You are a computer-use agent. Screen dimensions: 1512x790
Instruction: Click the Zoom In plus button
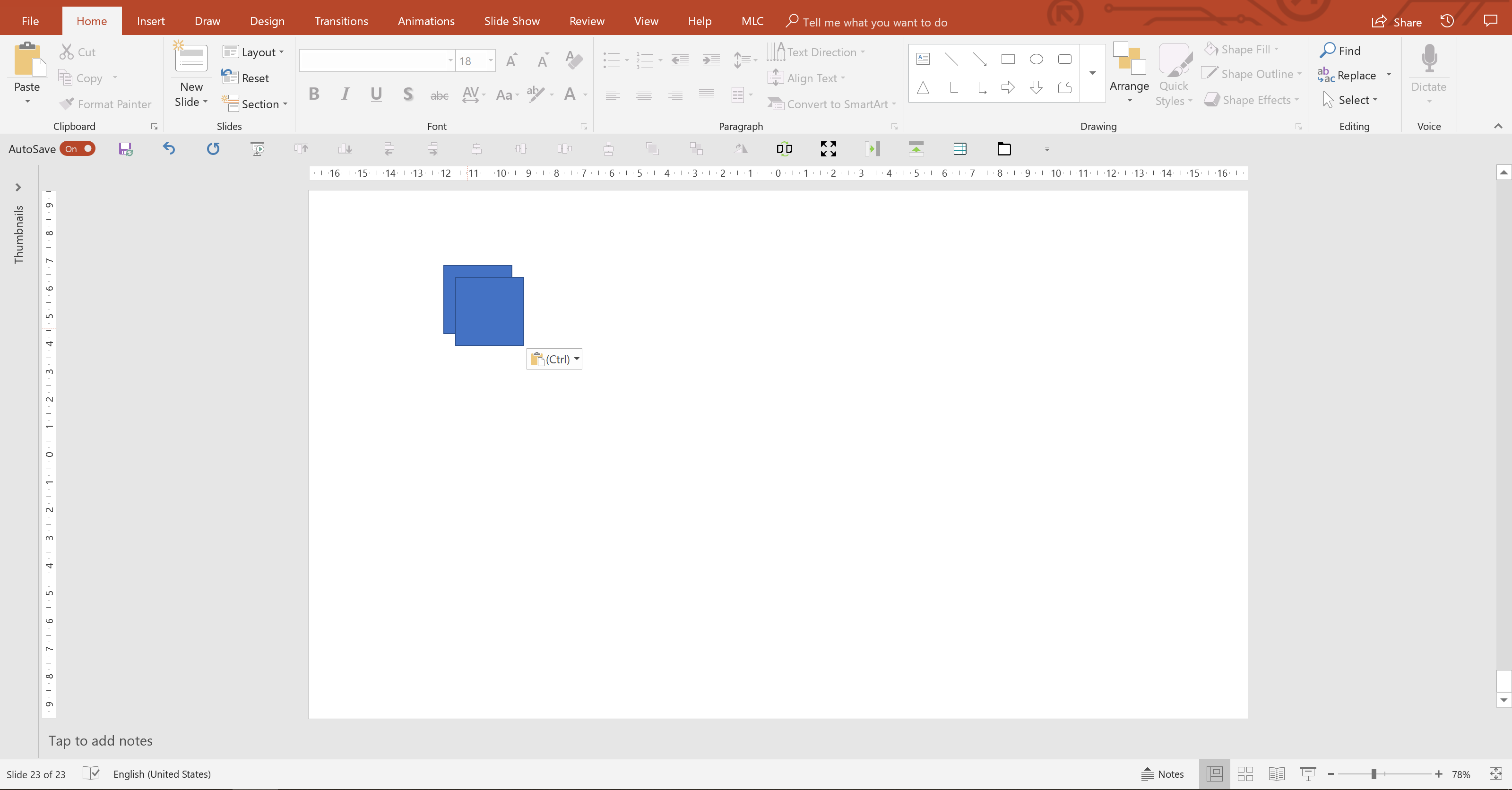(x=1438, y=774)
